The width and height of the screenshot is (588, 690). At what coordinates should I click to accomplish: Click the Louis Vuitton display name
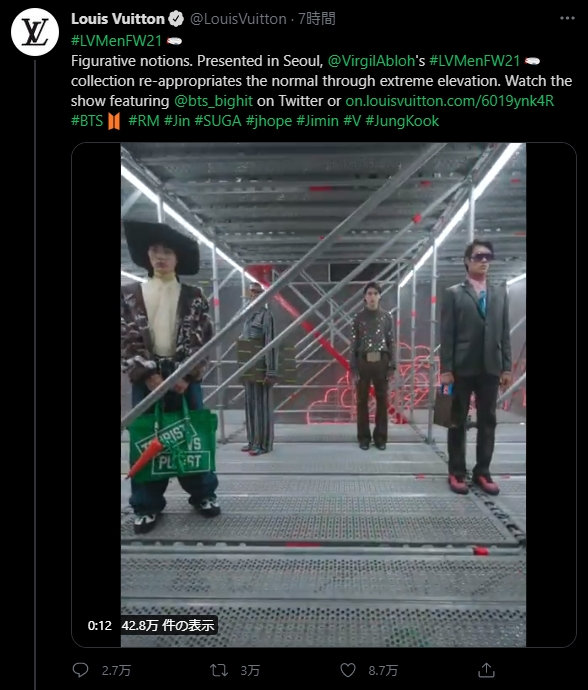(118, 18)
